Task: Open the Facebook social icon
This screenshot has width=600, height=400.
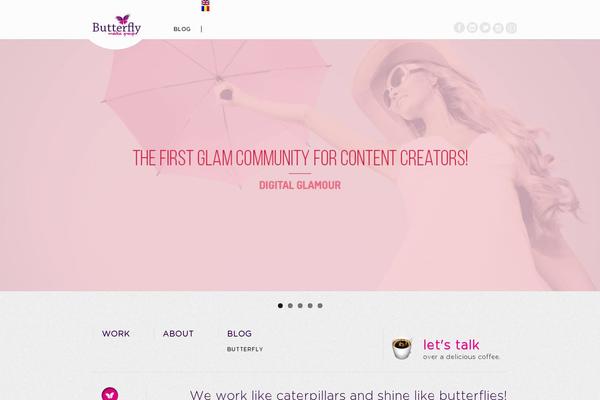Action: tap(459, 28)
